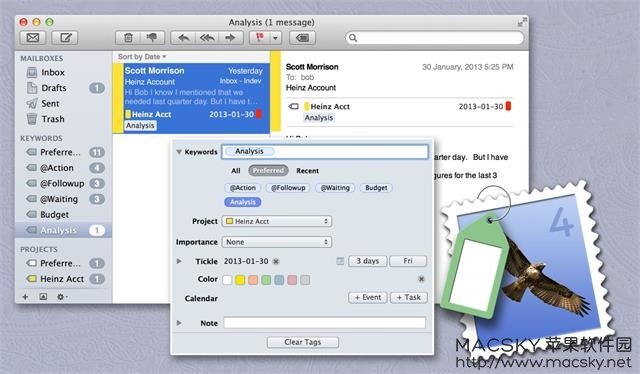
Task: Compose a new message
Action: pos(65,38)
